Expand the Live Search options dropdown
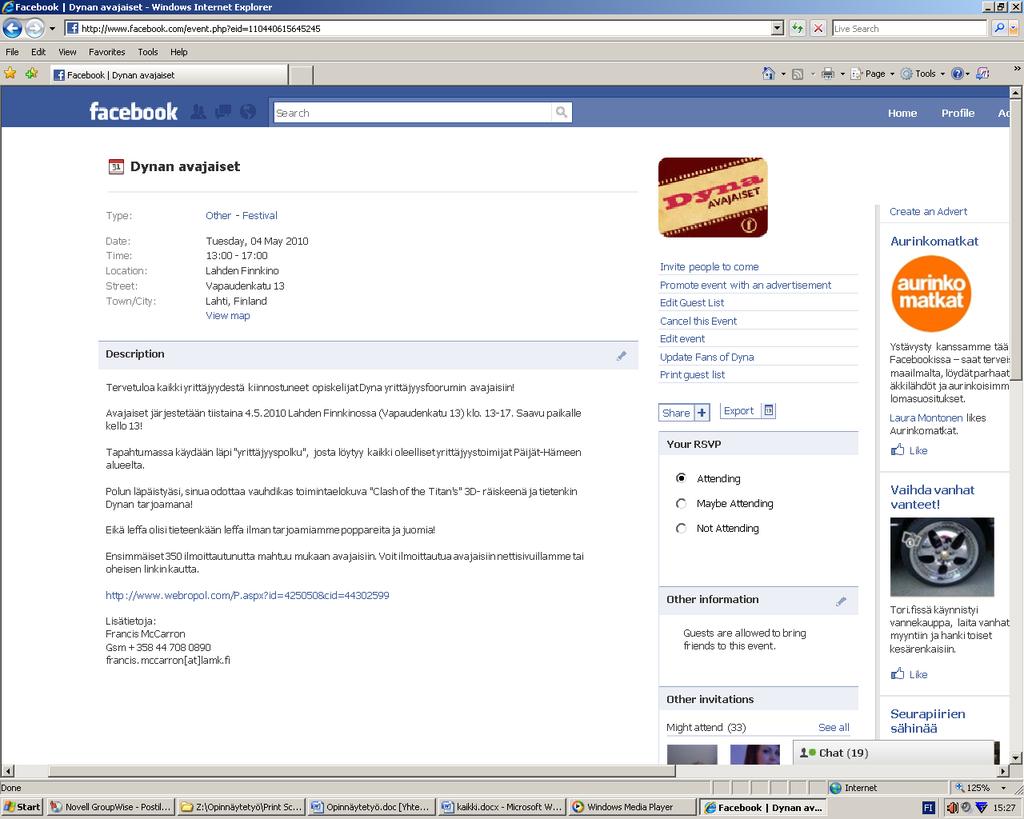 [x=1013, y=28]
